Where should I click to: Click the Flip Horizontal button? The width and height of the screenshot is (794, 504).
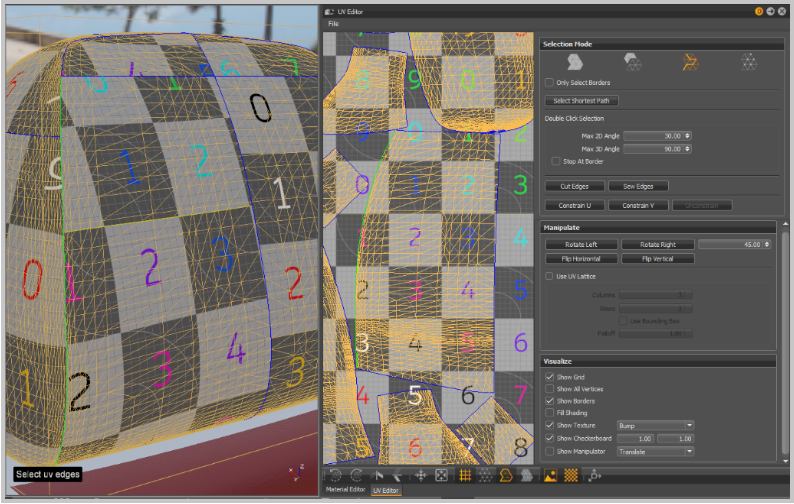click(581, 258)
